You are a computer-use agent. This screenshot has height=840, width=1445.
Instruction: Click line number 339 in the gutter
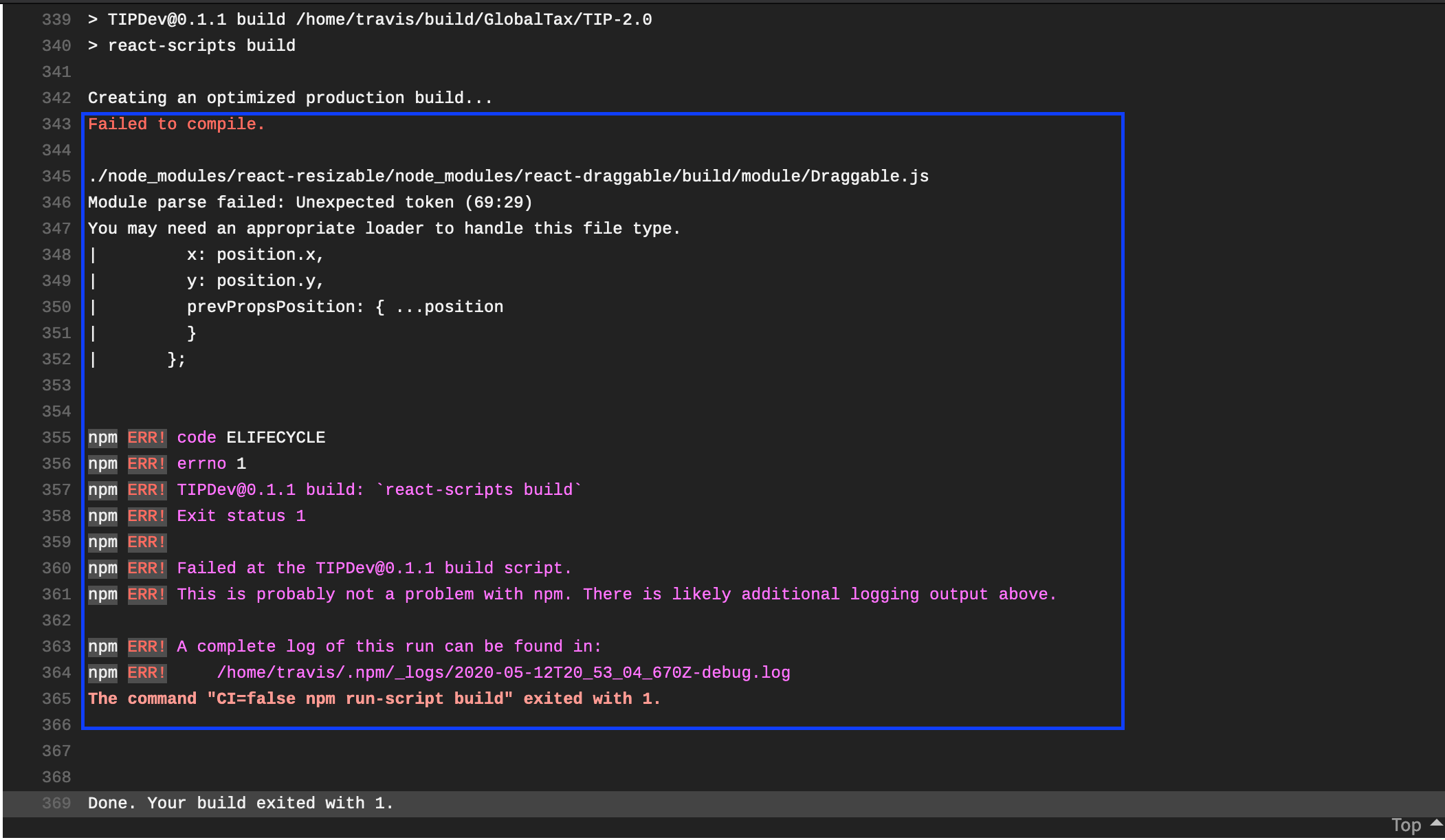(56, 20)
